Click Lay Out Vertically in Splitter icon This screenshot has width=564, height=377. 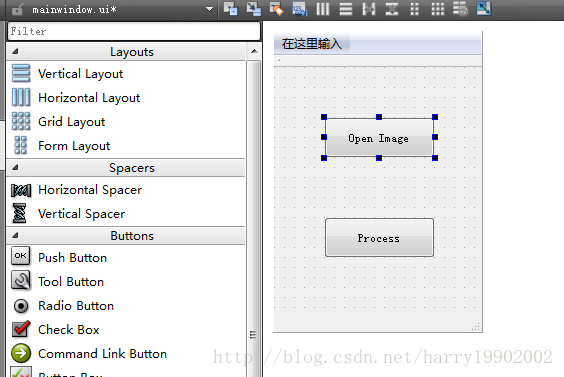coord(392,9)
